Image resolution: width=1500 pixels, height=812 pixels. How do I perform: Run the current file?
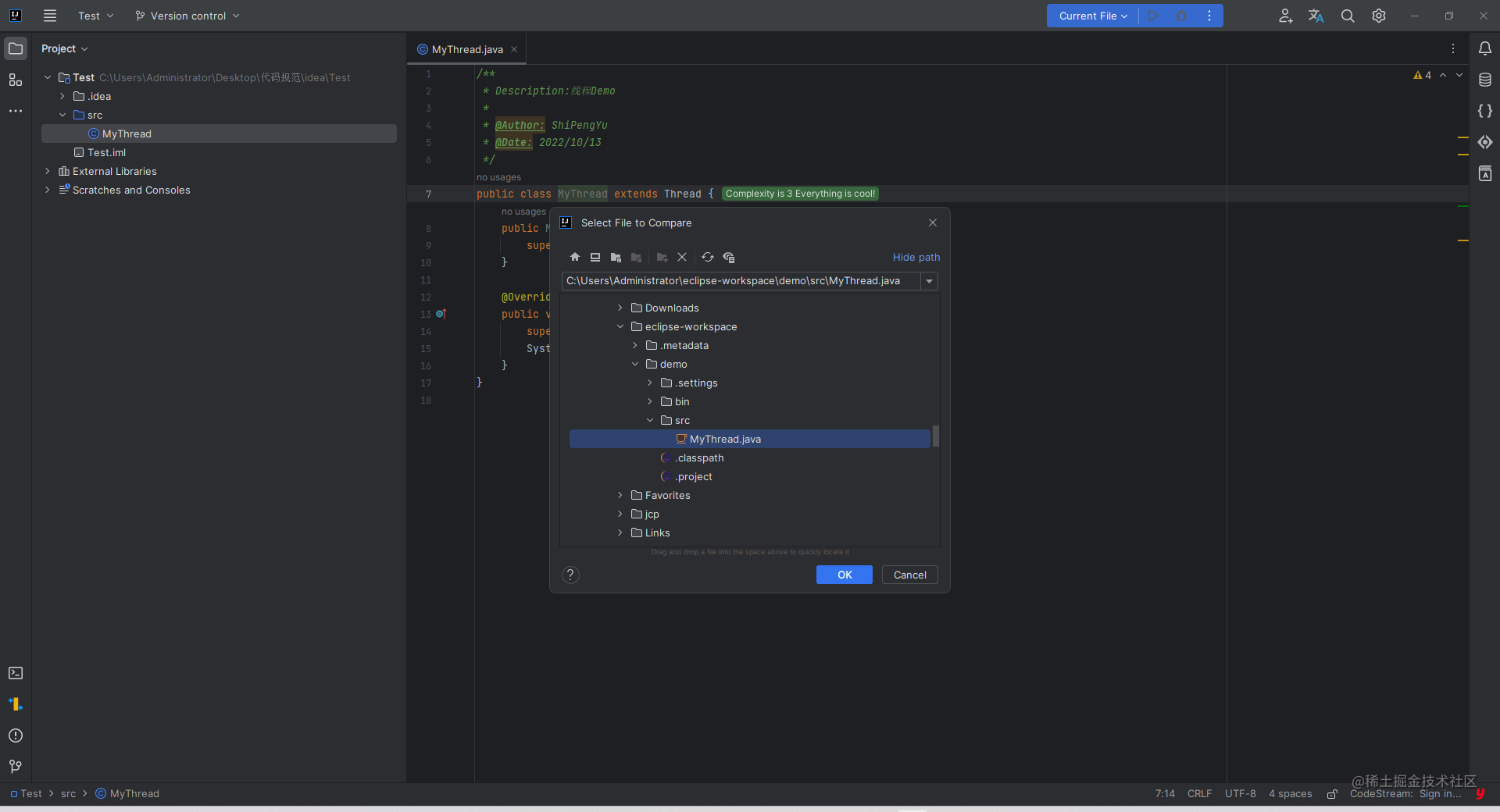1153,16
